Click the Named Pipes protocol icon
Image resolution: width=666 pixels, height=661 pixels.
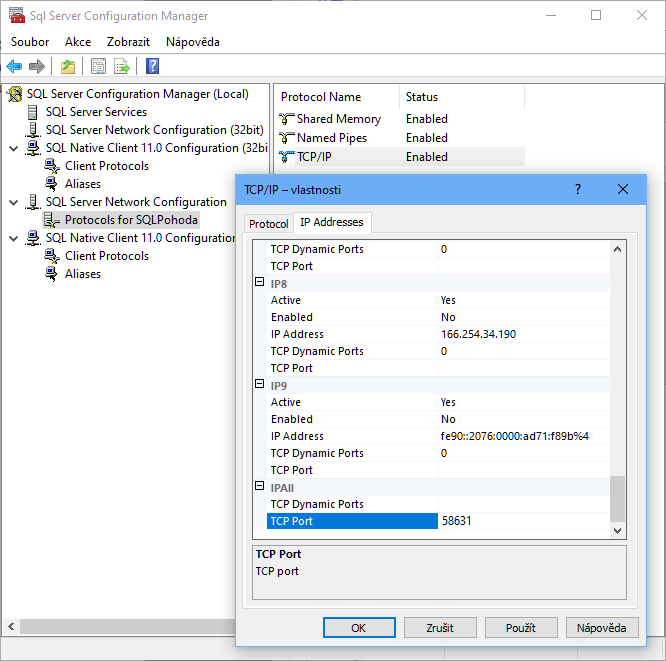(x=287, y=138)
